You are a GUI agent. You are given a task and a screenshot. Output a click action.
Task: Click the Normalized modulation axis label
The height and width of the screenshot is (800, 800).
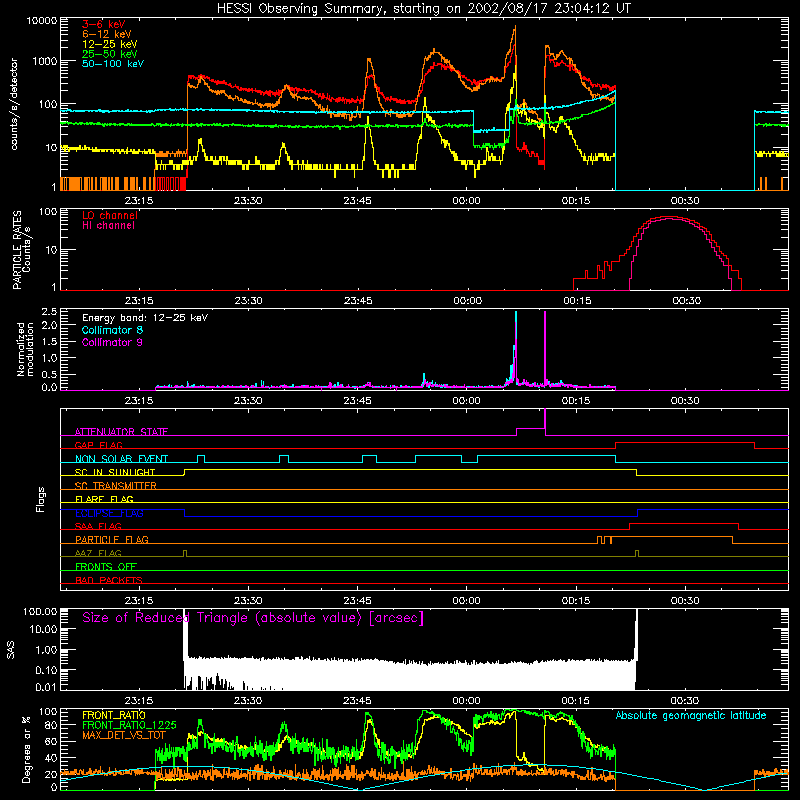pos(26,349)
